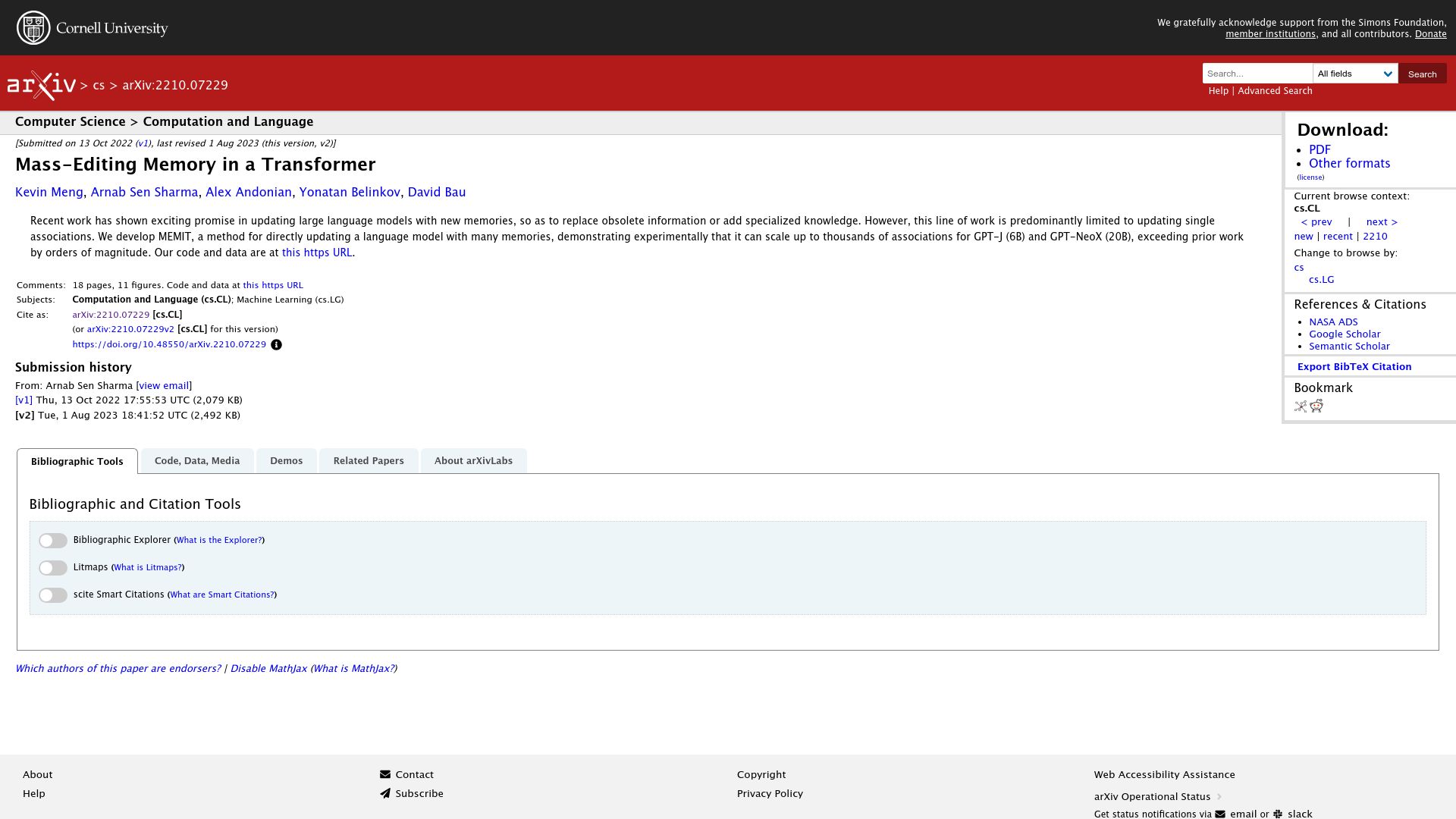Open Google Scholar references link
The width and height of the screenshot is (1456, 819).
[1345, 334]
